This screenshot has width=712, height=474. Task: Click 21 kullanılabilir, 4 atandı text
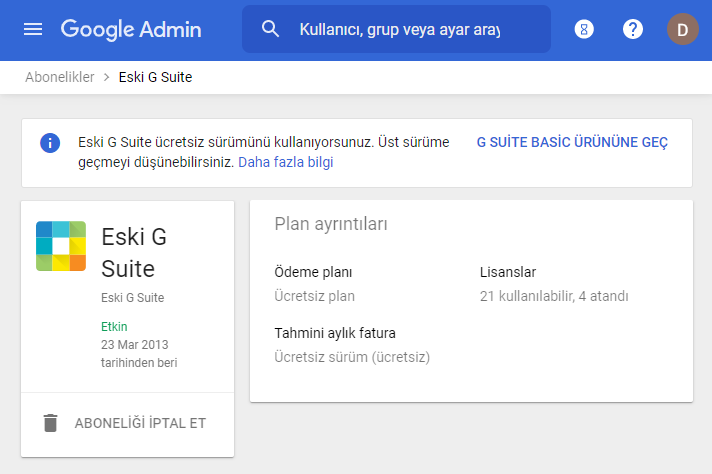(554, 296)
